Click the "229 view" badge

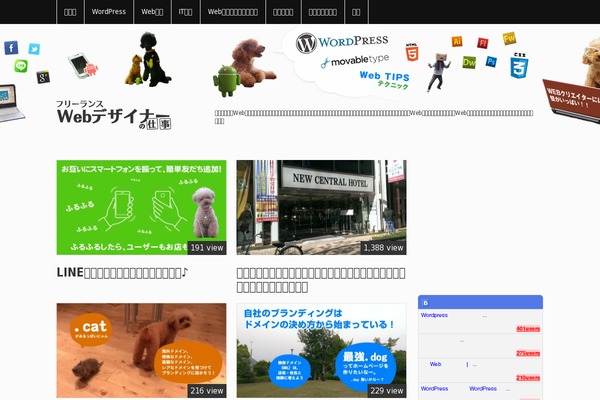(x=387, y=391)
